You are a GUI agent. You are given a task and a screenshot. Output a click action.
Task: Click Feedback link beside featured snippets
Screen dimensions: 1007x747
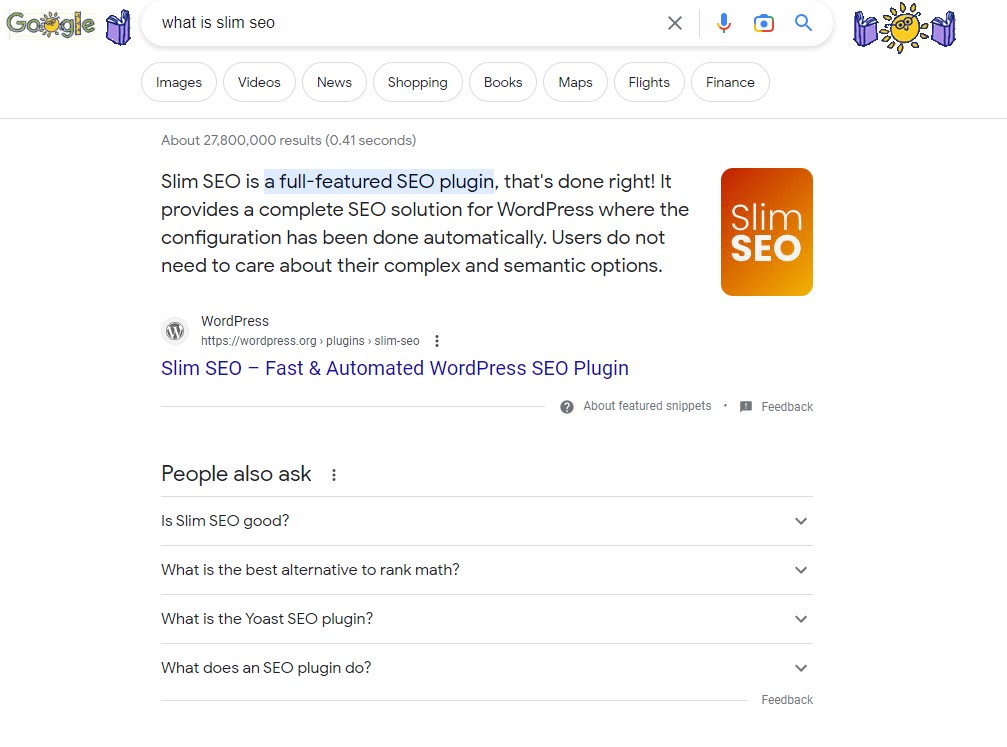pyautogui.click(x=787, y=407)
